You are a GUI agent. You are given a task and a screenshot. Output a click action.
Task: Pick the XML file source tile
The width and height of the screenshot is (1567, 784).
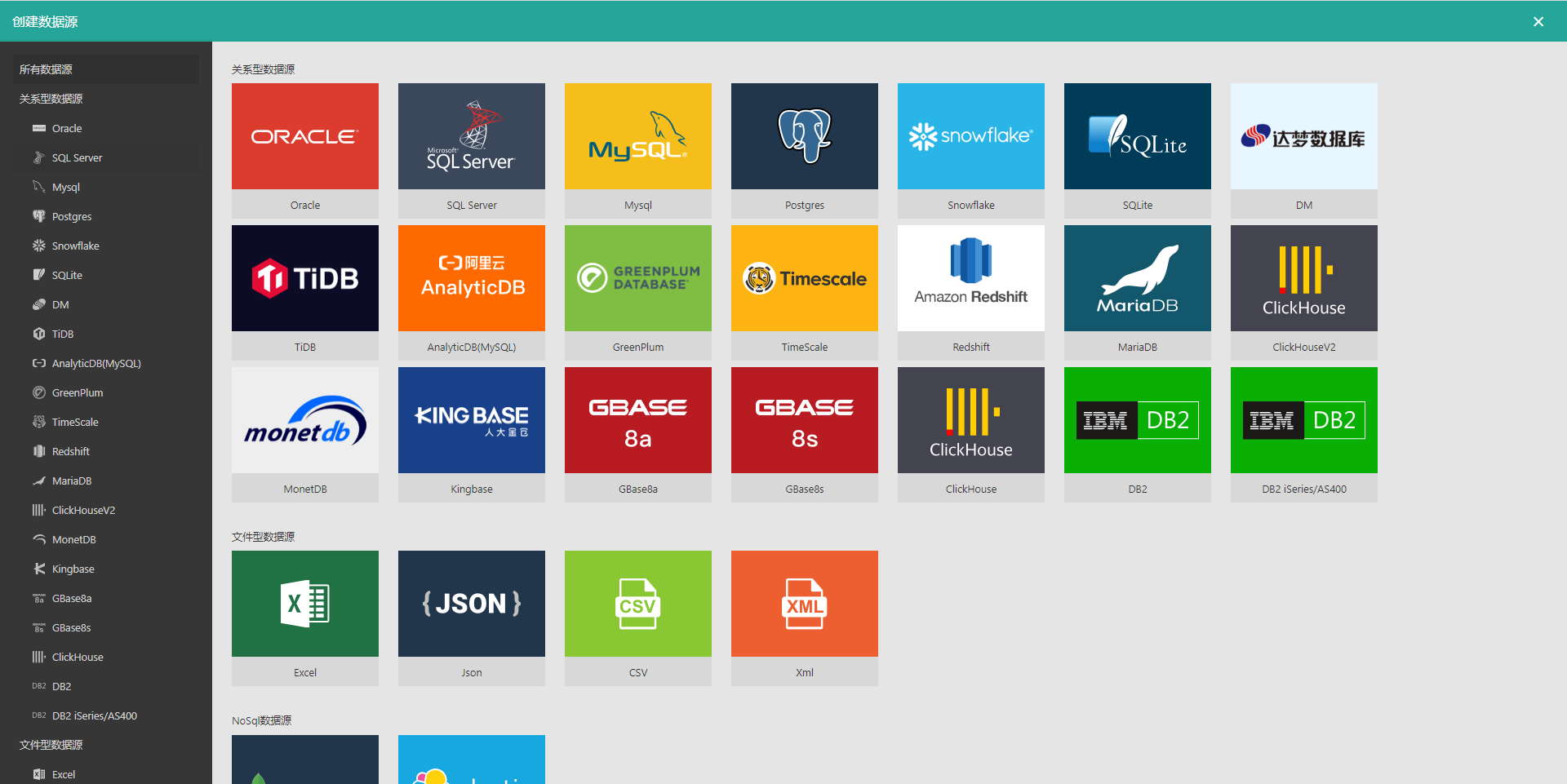[x=805, y=618]
